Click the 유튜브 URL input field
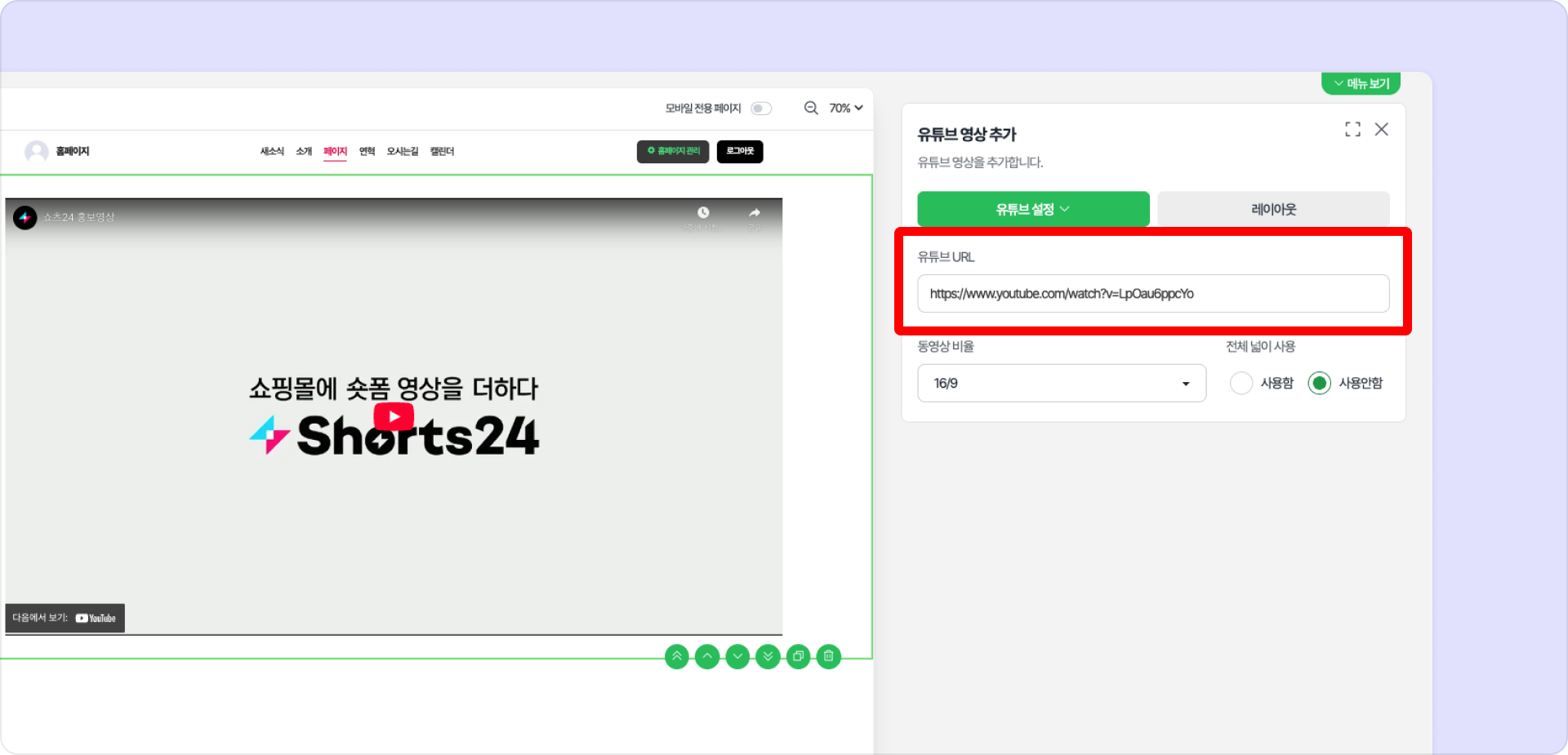Viewport: 1568px width, 755px height. pos(1153,294)
